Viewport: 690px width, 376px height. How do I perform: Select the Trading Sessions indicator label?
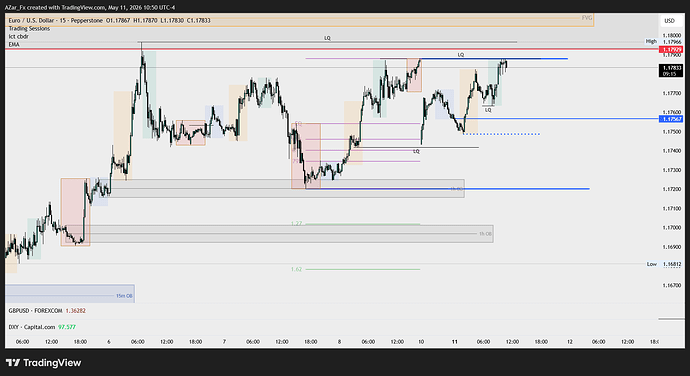pos(29,28)
